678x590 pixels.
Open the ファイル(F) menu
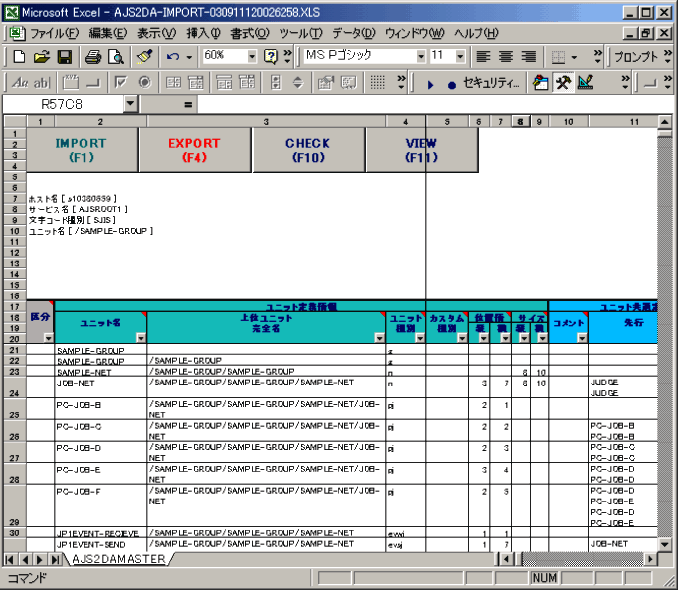pos(54,33)
